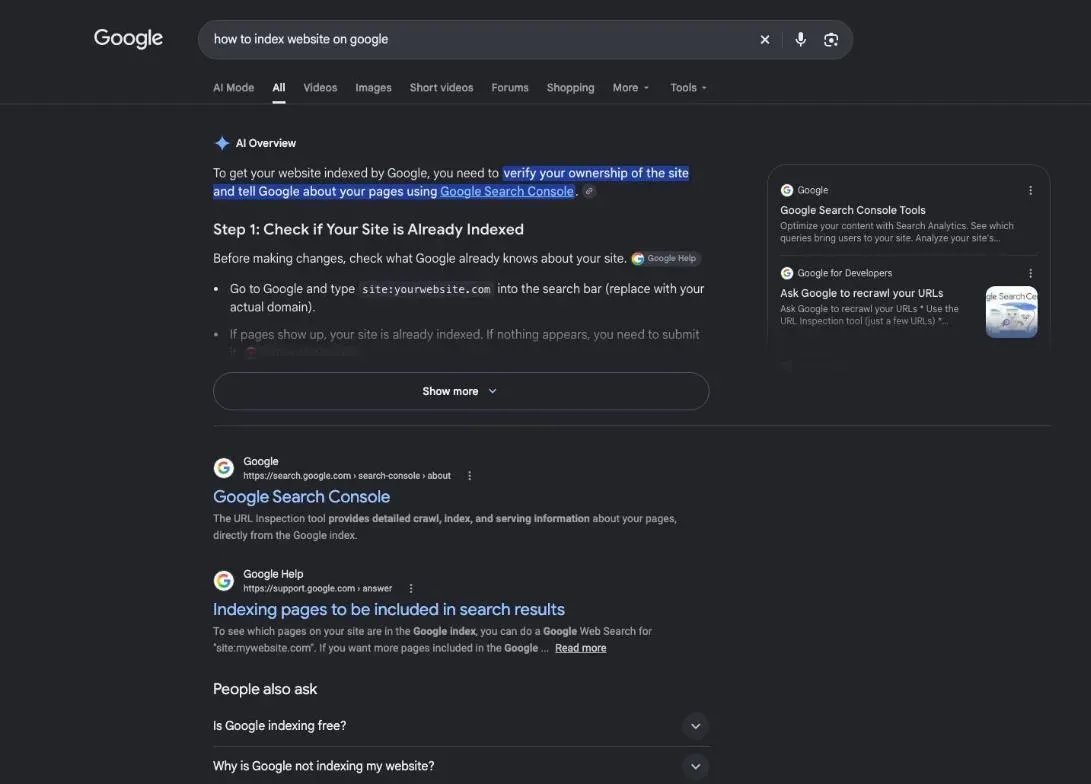Screen dimensions: 1091x784
Task: Open 'Google Search Console Tools' sidebar title
Action: point(853,210)
